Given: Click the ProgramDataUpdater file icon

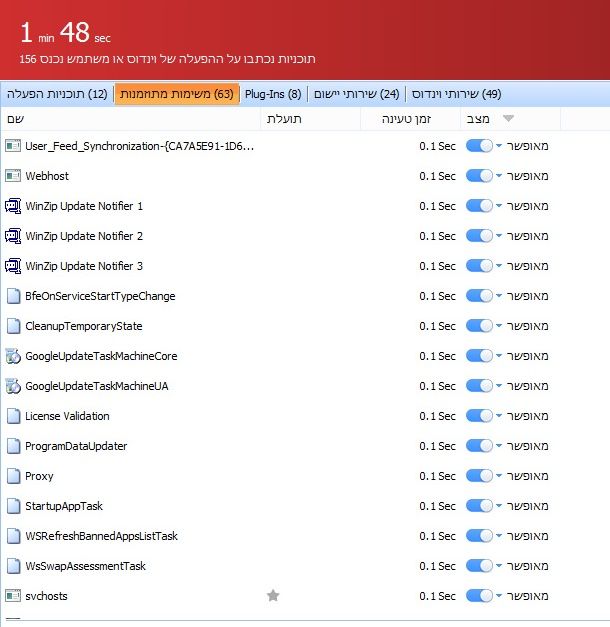Looking at the screenshot, I should (13, 446).
